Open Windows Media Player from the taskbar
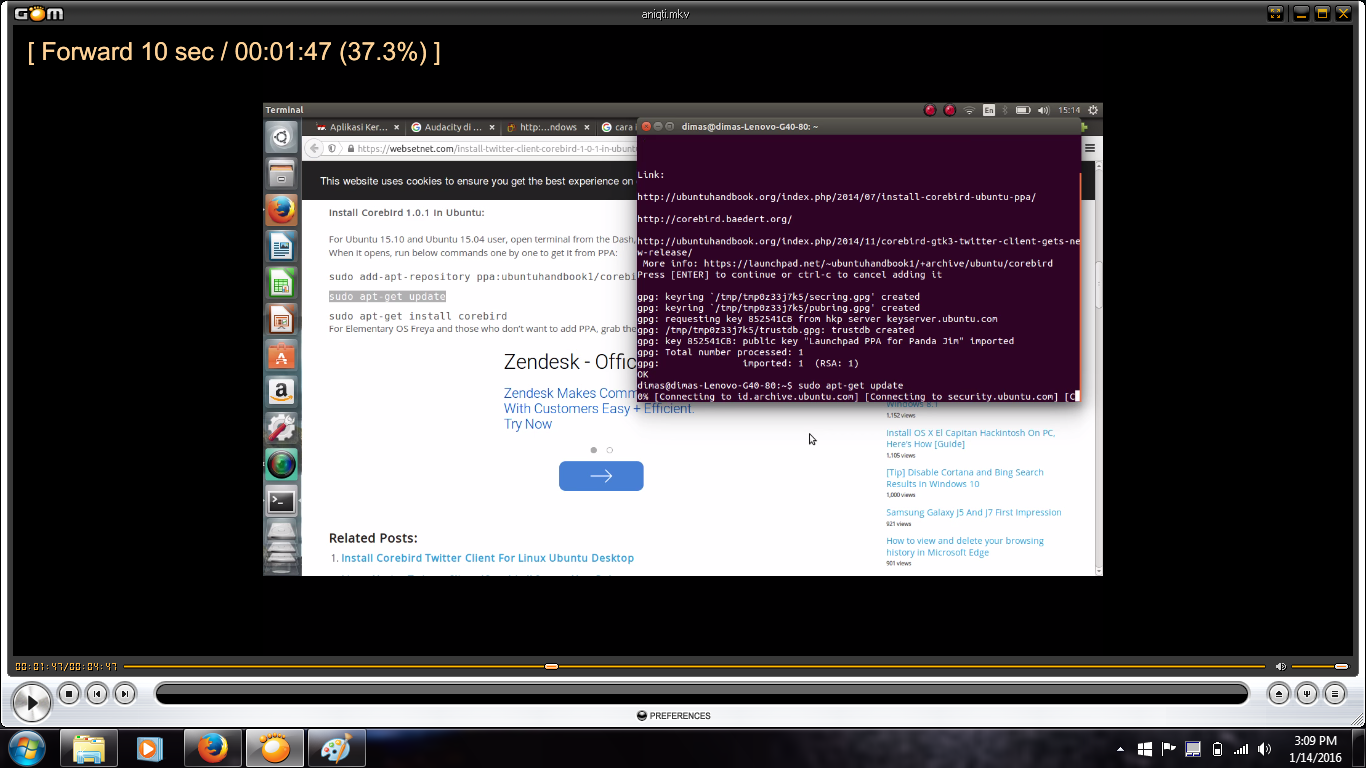The height and width of the screenshot is (768, 1366). pos(150,748)
